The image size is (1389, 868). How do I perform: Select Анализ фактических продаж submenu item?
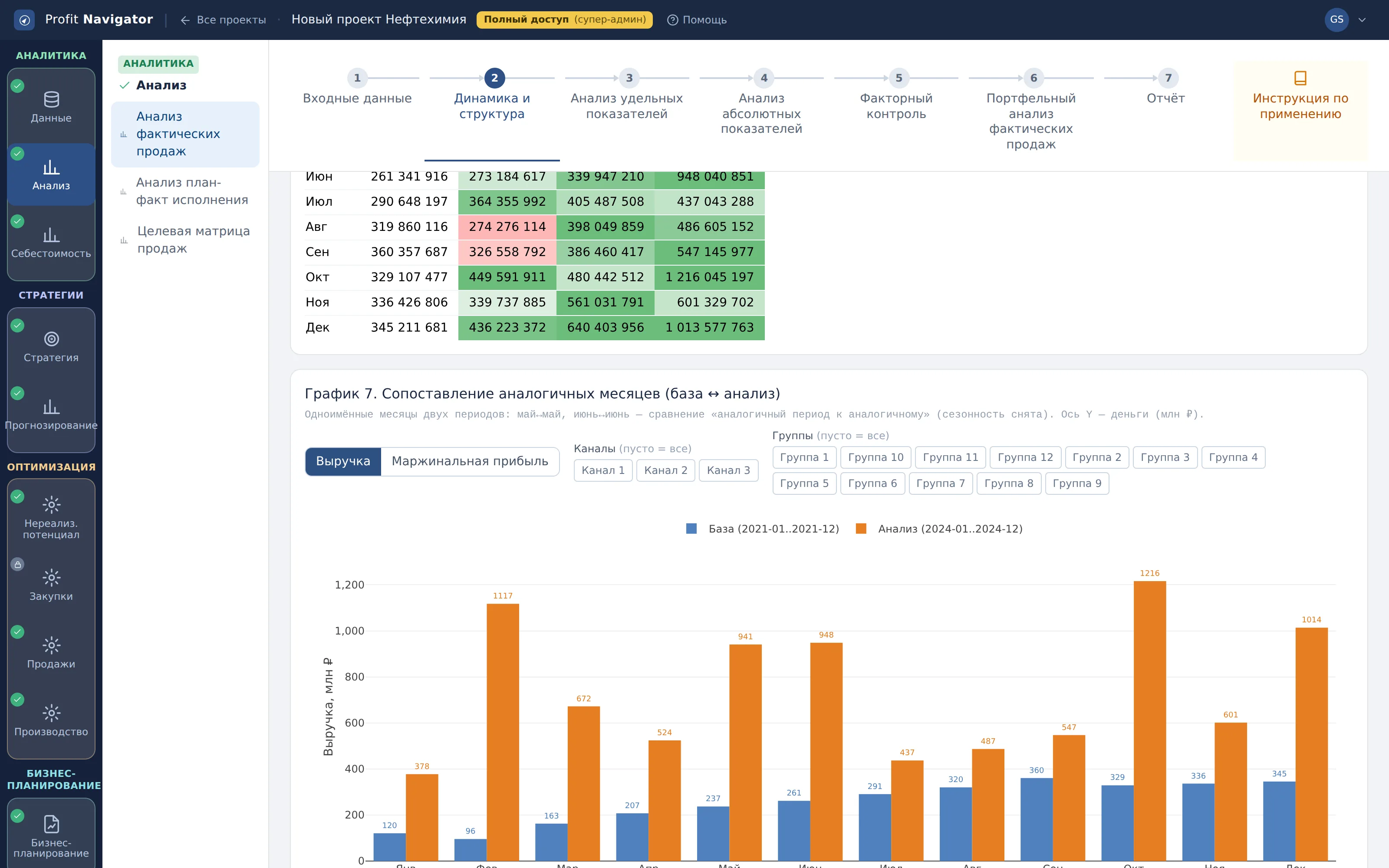pos(185,135)
